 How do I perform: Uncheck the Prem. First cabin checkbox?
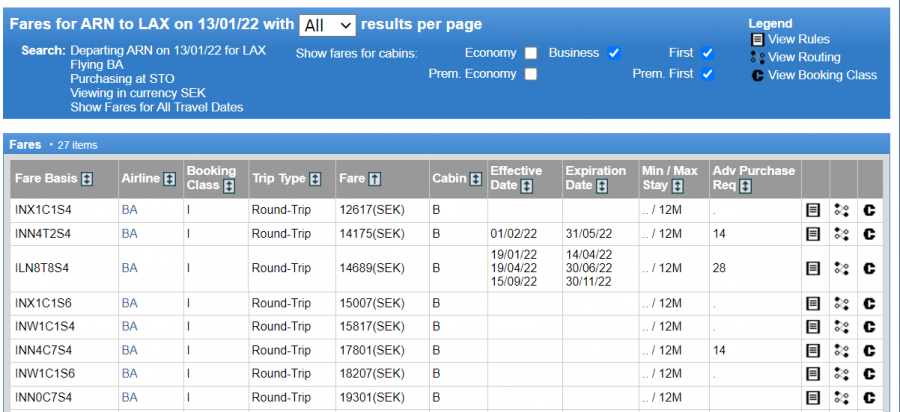pyautogui.click(x=707, y=74)
